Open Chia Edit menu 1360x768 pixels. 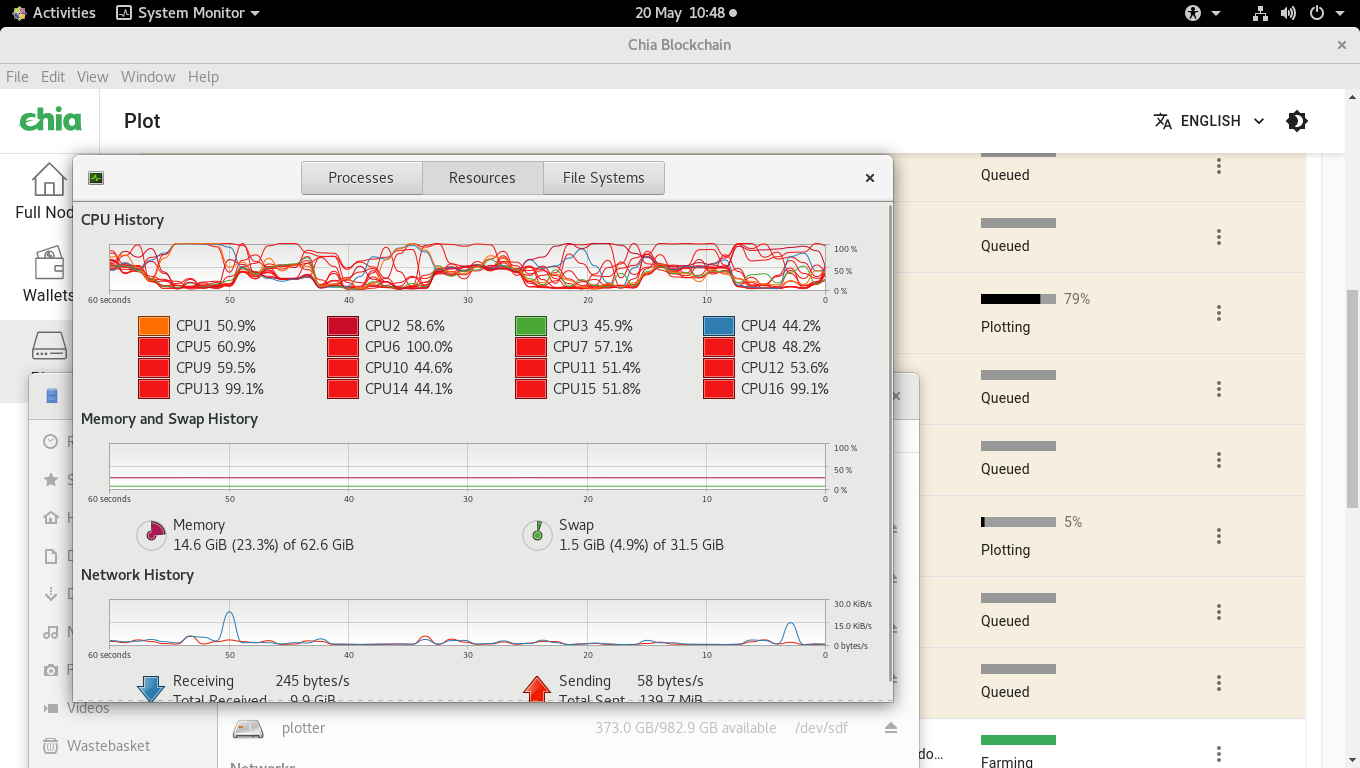[53, 77]
